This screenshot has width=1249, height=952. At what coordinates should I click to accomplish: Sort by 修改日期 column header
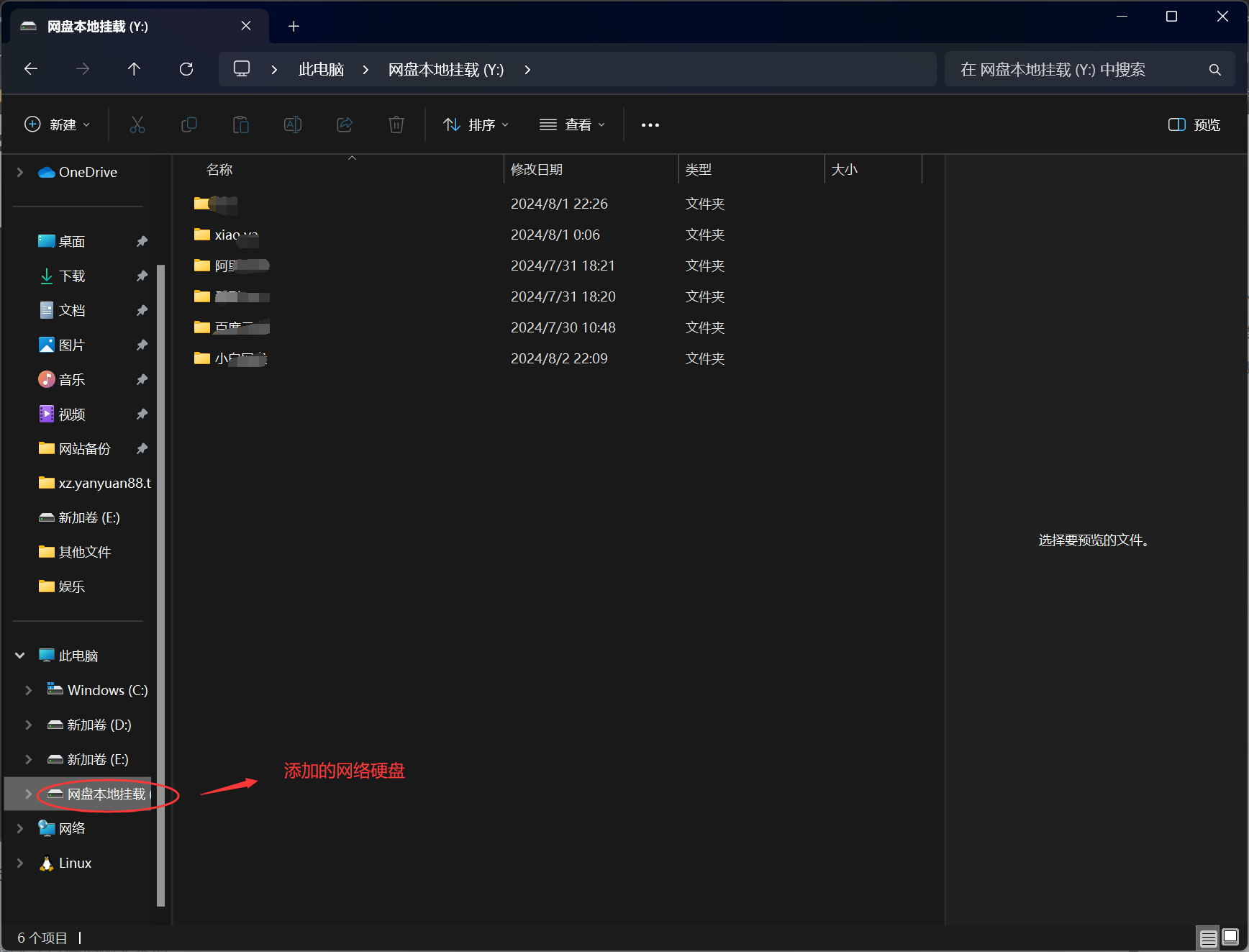pyautogui.click(x=537, y=170)
